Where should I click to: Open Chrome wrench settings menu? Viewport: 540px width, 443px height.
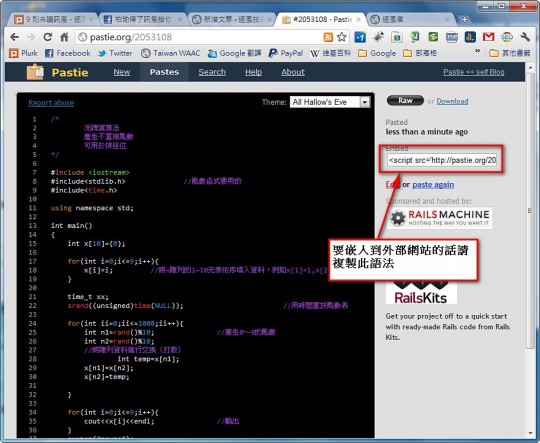[x=525, y=37]
